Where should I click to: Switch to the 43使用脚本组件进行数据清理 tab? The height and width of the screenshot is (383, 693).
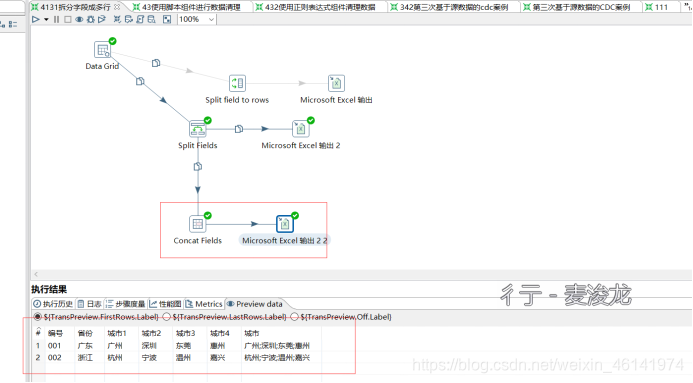[x=191, y=7]
